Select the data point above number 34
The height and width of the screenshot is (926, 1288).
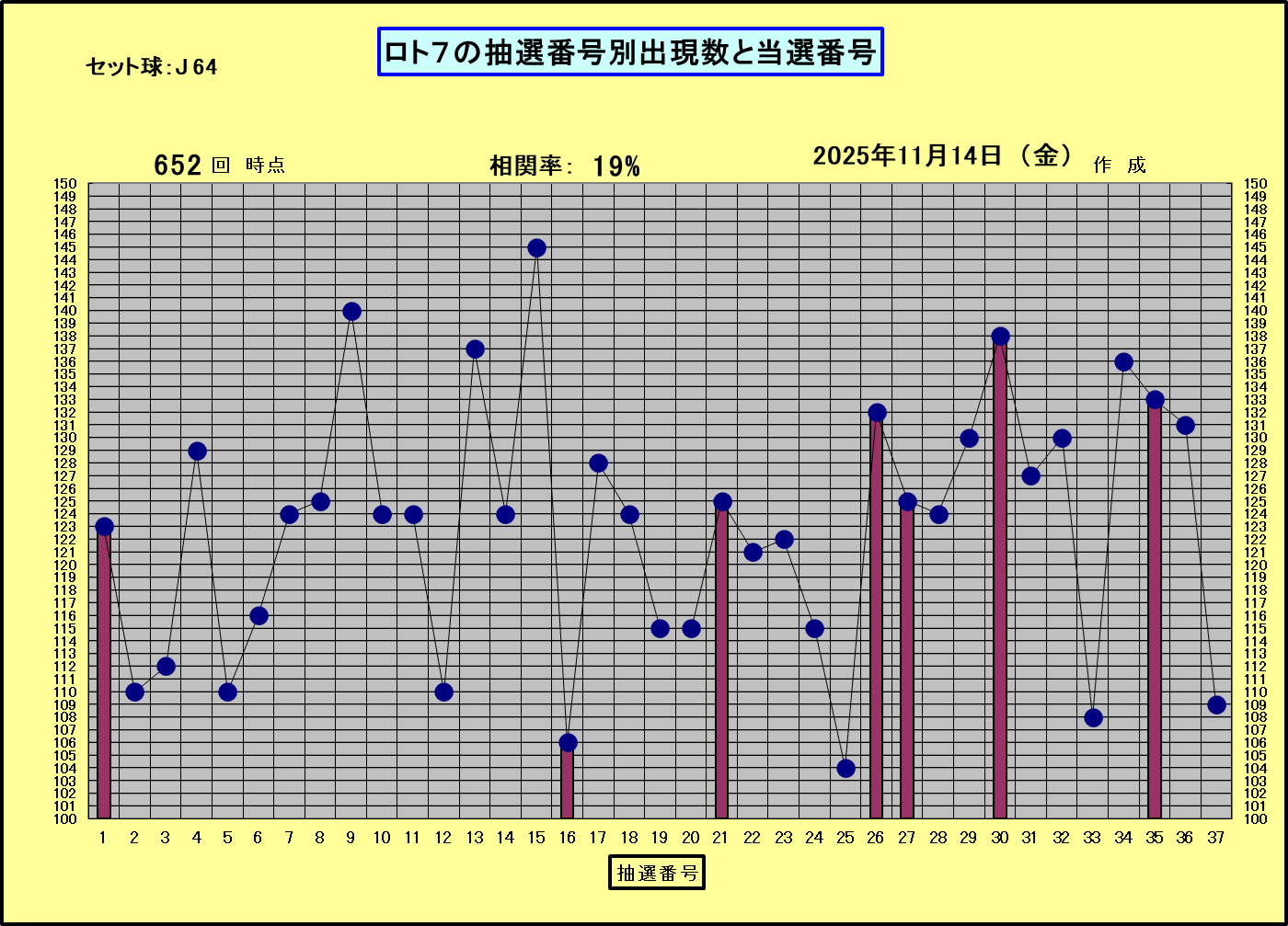point(1123,362)
